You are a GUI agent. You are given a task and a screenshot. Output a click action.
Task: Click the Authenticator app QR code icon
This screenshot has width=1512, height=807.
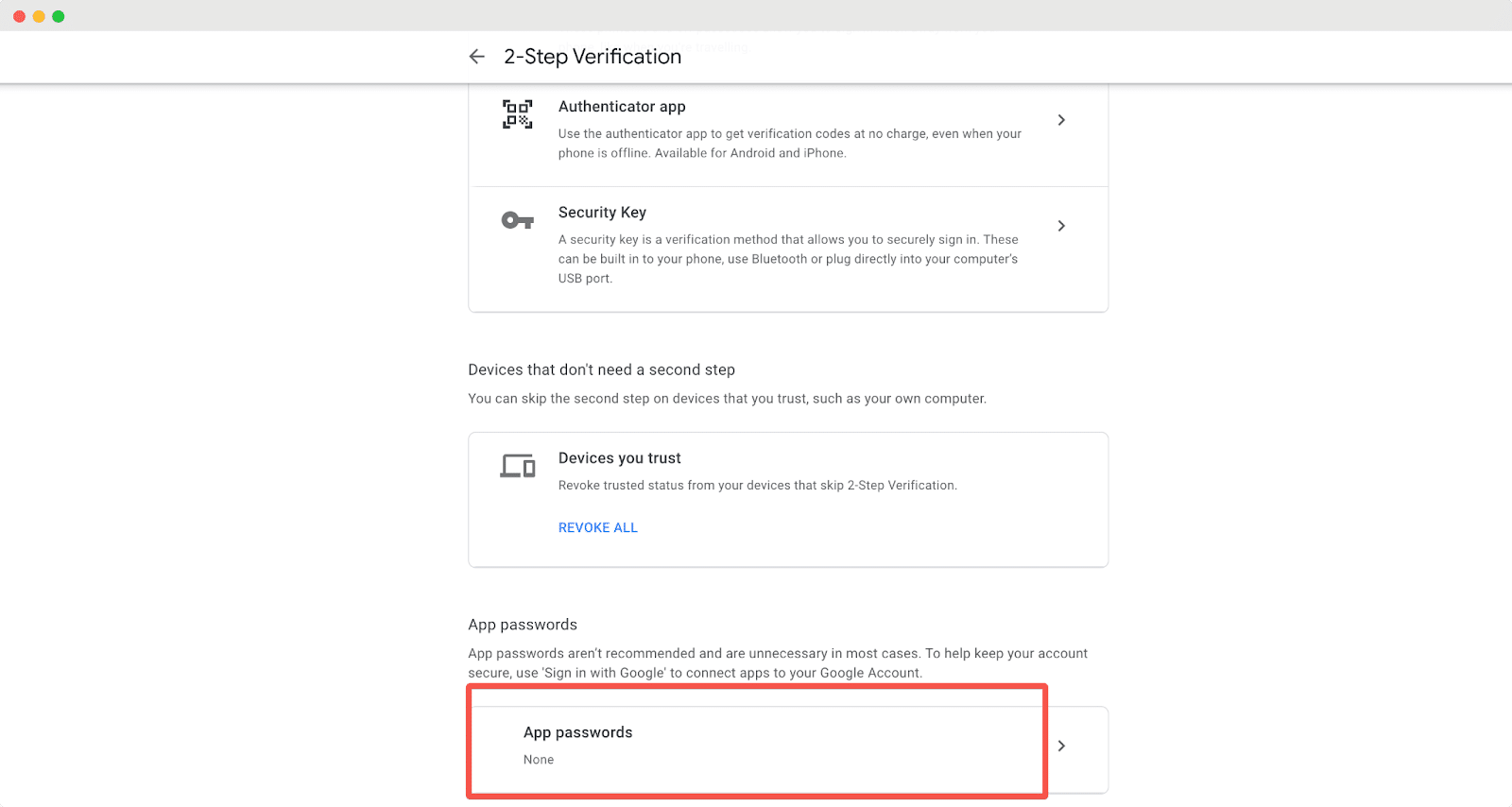pyautogui.click(x=517, y=114)
